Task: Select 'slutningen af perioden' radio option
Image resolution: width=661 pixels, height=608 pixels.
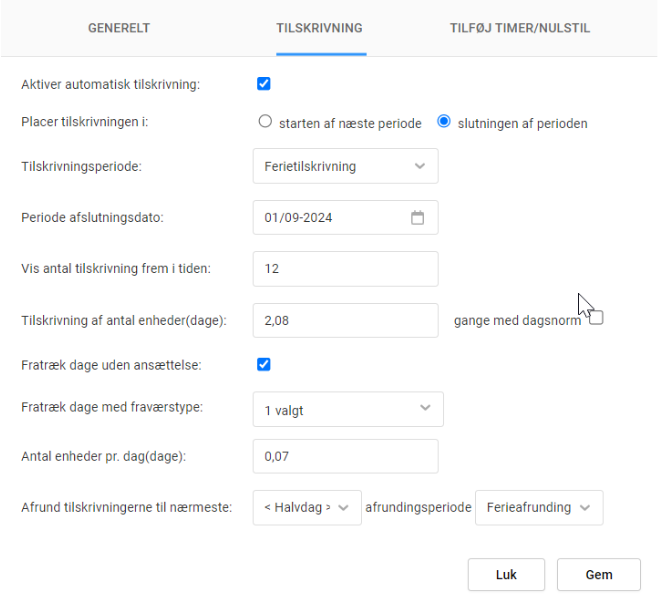Action: click(x=444, y=122)
